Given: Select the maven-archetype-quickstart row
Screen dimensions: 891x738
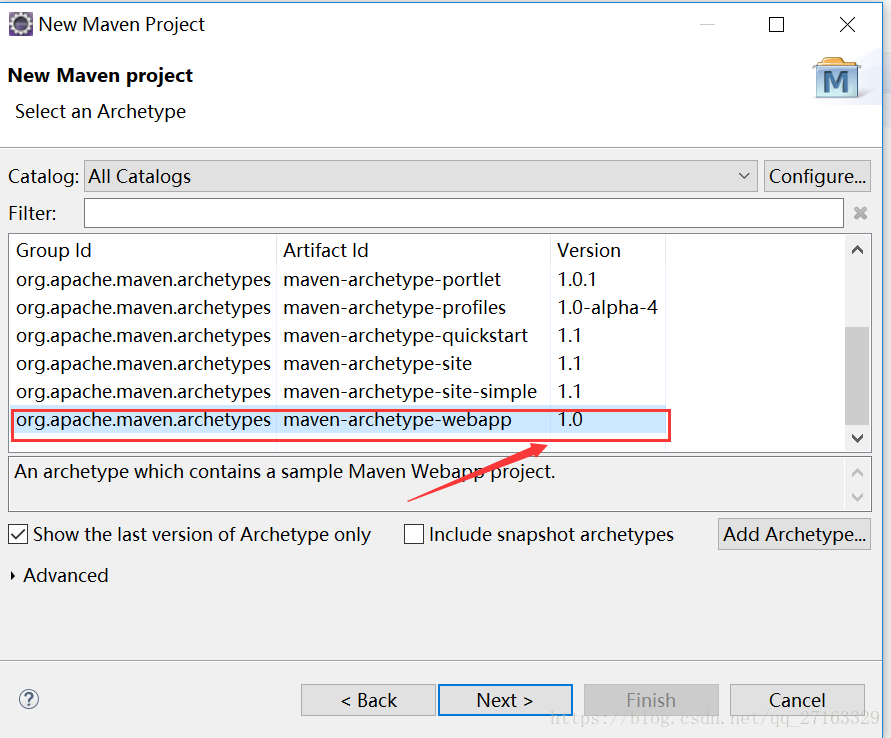Looking at the screenshot, I should [338, 335].
